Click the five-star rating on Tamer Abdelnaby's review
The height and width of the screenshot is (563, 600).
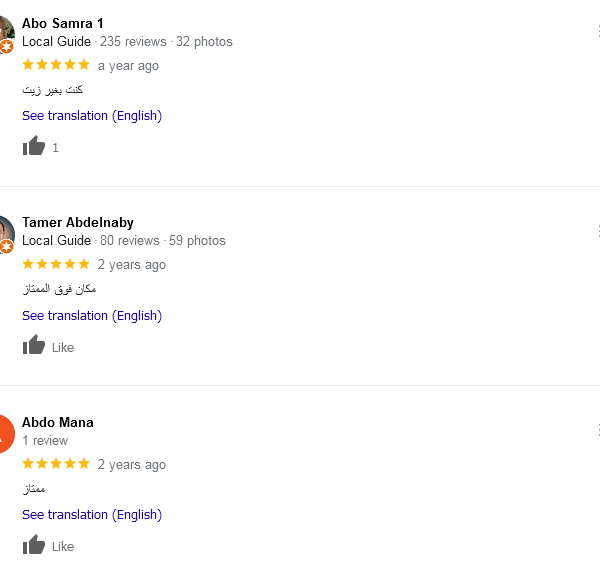pos(56,265)
